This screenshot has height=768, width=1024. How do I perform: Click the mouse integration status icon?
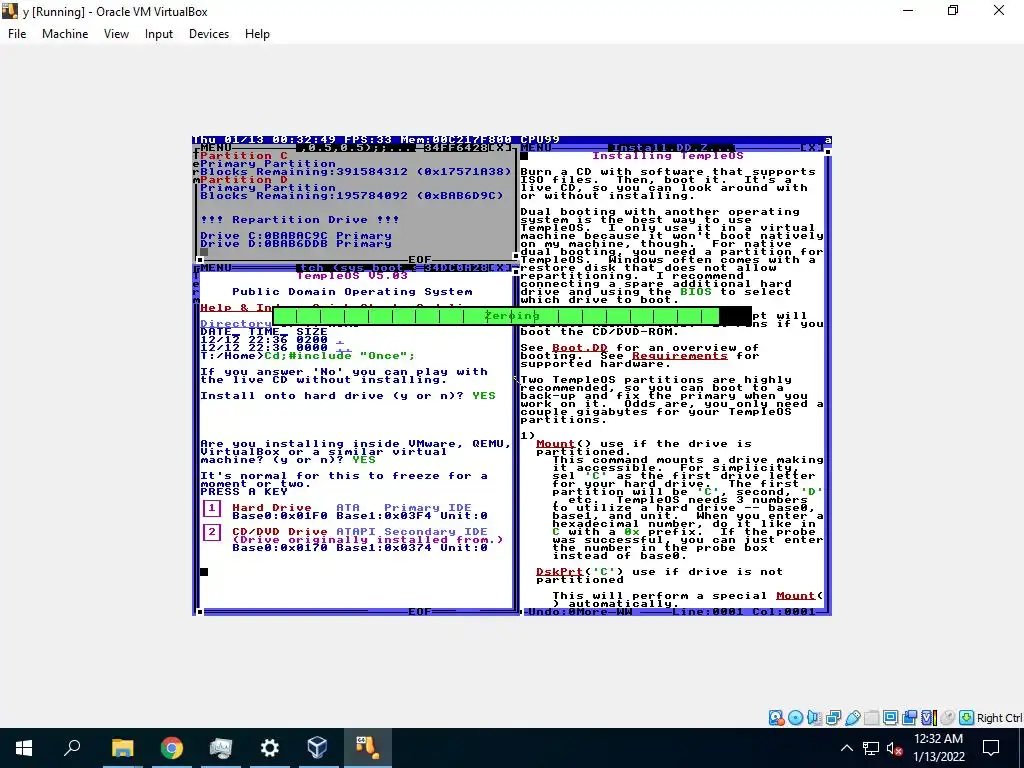point(948,718)
